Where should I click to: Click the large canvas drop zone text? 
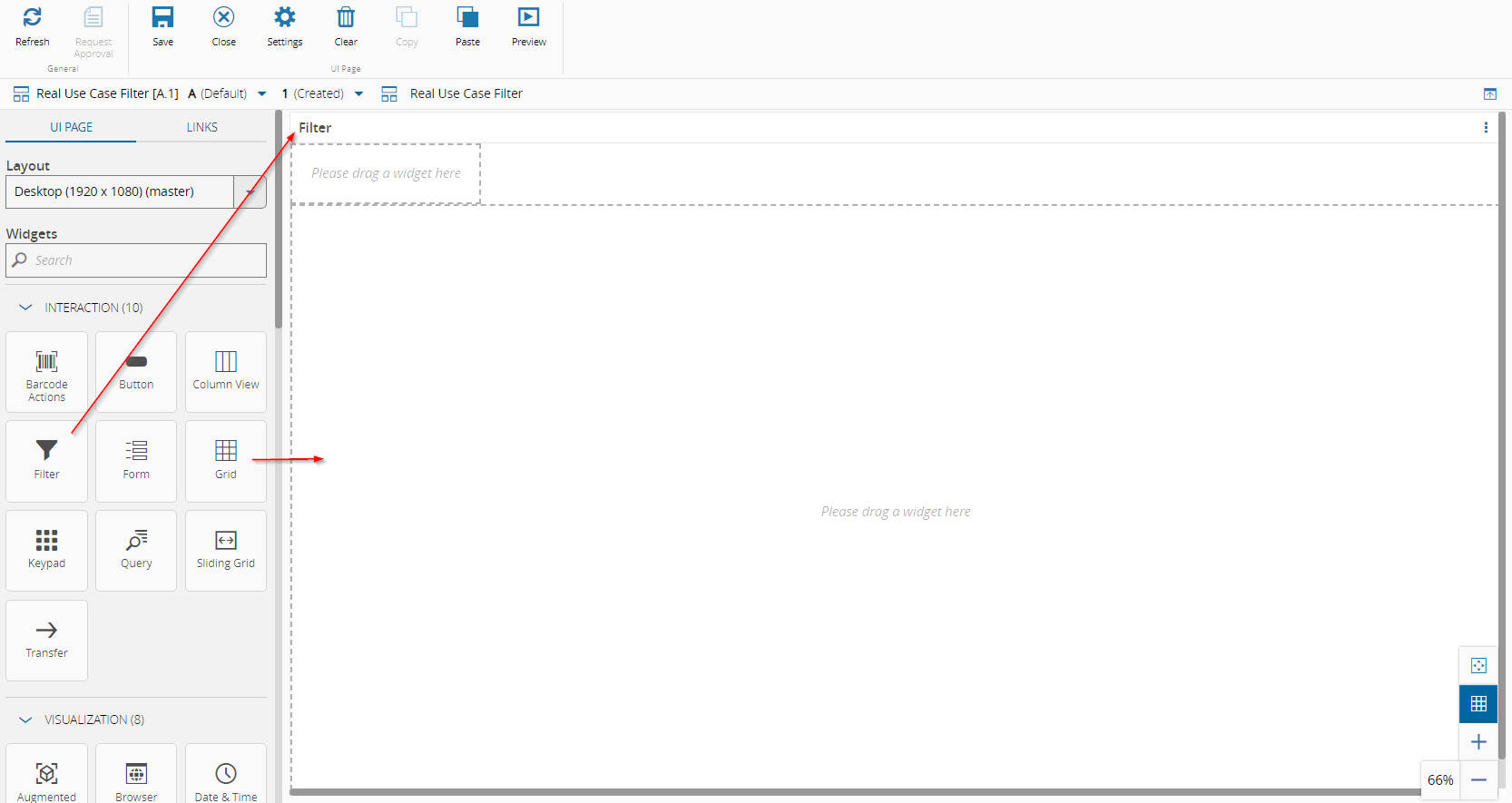point(896,512)
